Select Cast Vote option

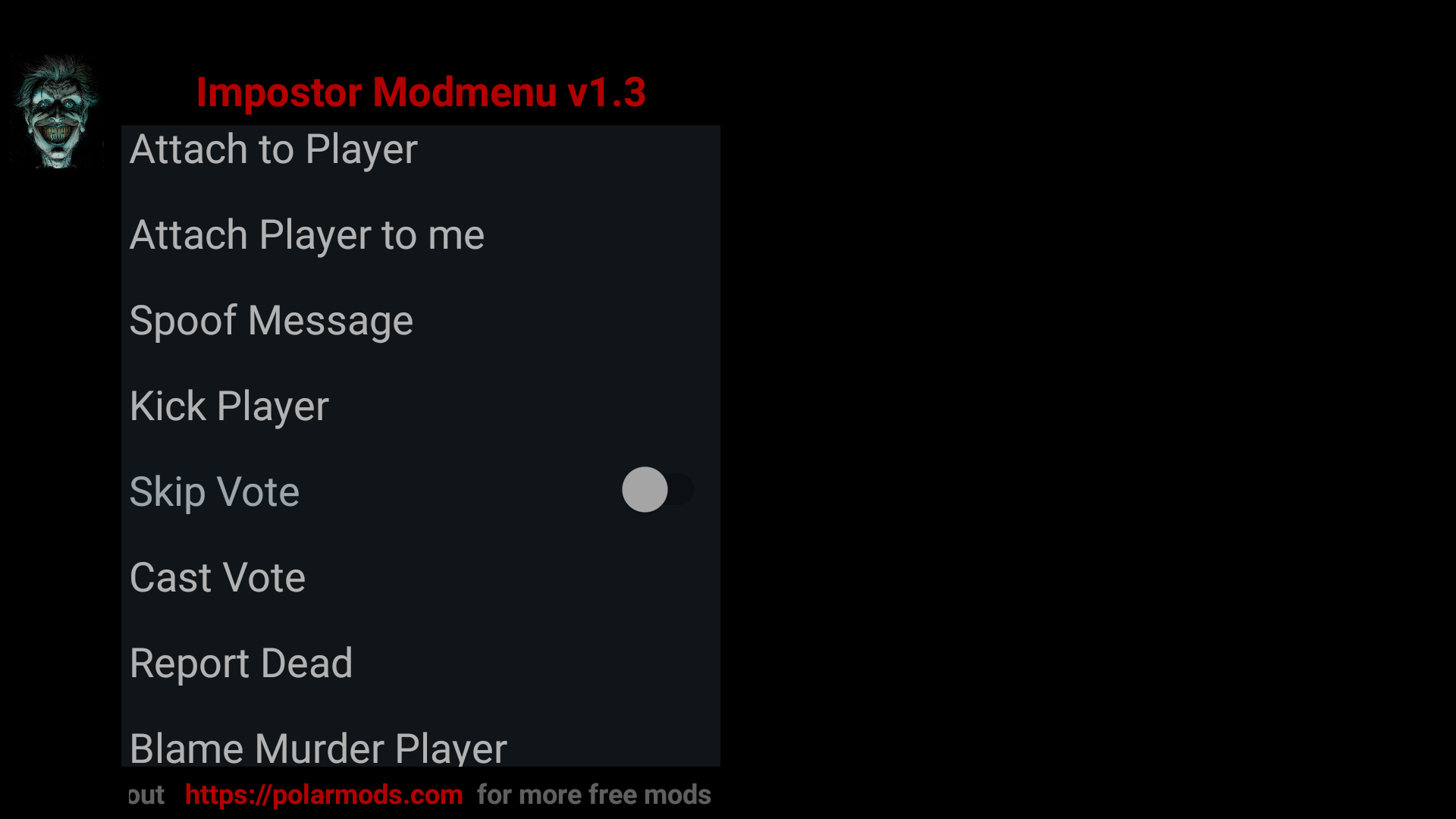217,577
